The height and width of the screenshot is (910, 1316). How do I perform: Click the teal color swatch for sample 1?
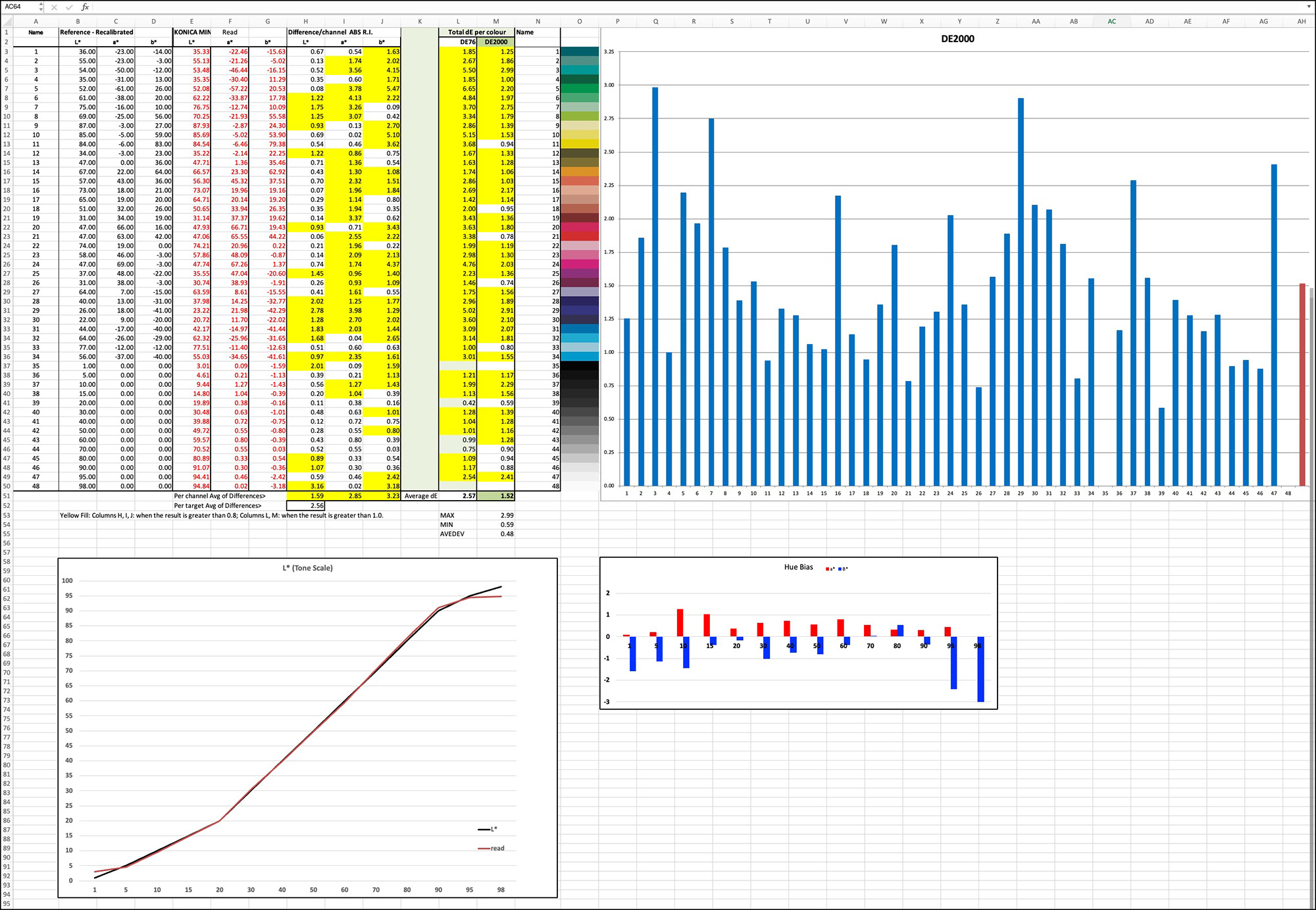[x=580, y=51]
